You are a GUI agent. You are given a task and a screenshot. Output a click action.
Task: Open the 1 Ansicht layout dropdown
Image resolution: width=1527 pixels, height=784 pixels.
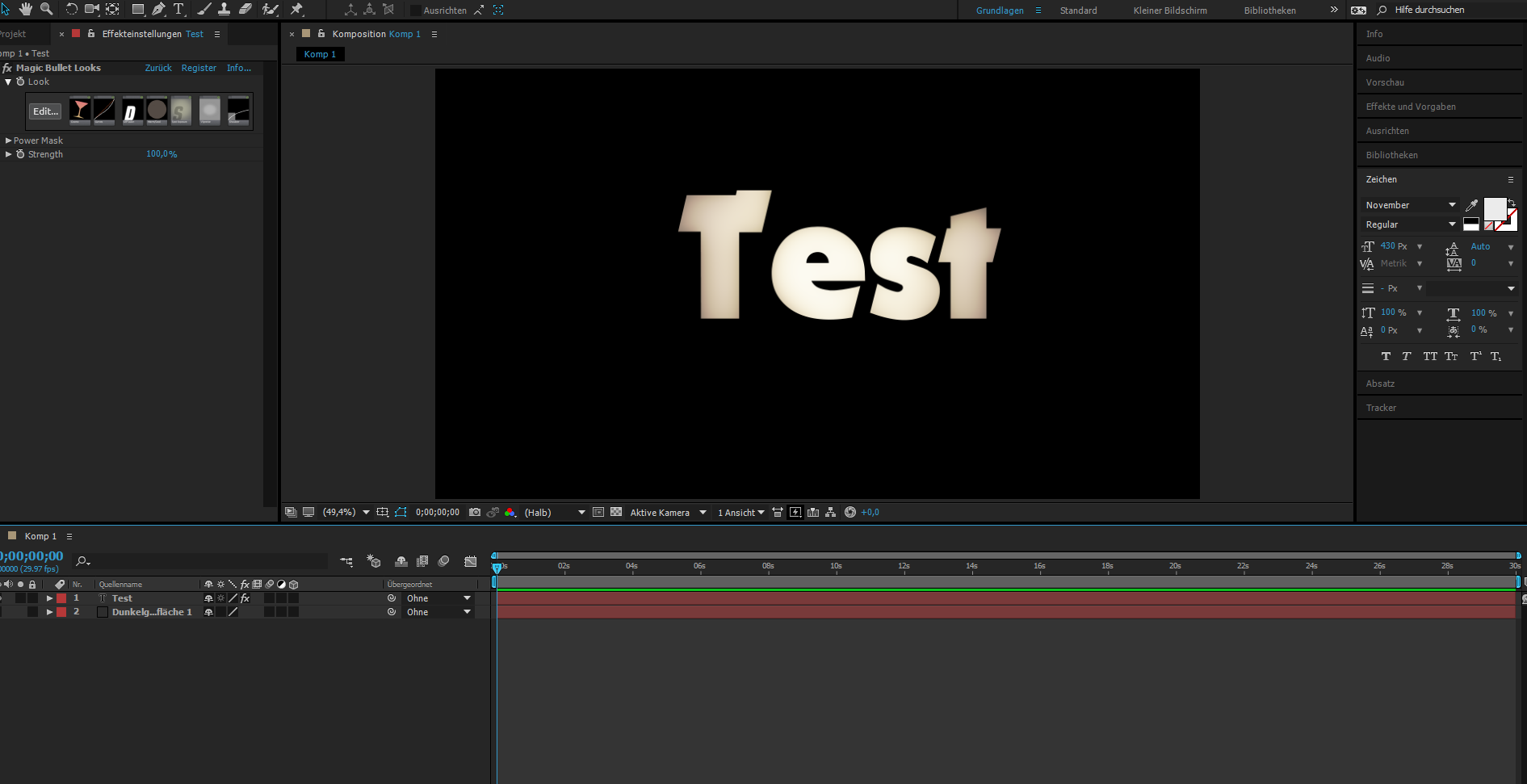pos(740,513)
